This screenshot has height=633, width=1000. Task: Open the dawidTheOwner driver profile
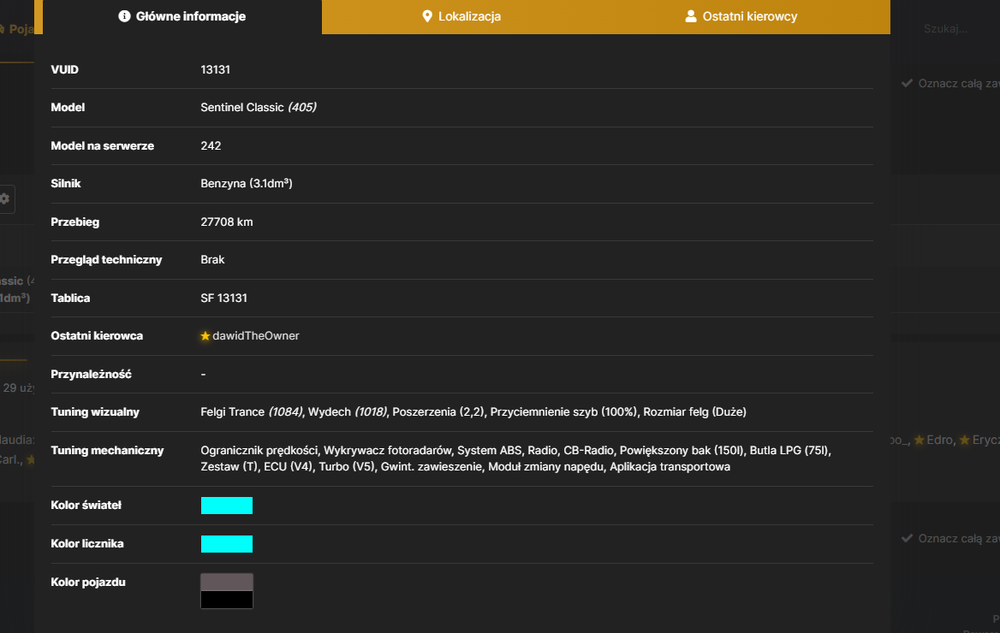(255, 336)
